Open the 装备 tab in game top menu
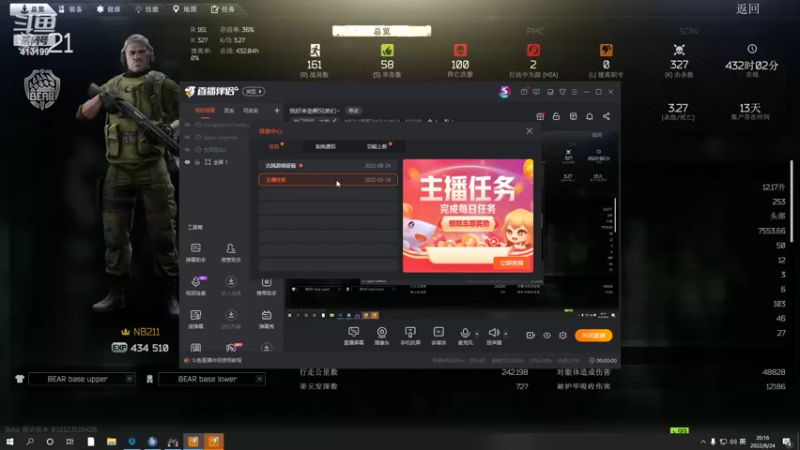Screen dimensions: 800x450 point(70,9)
